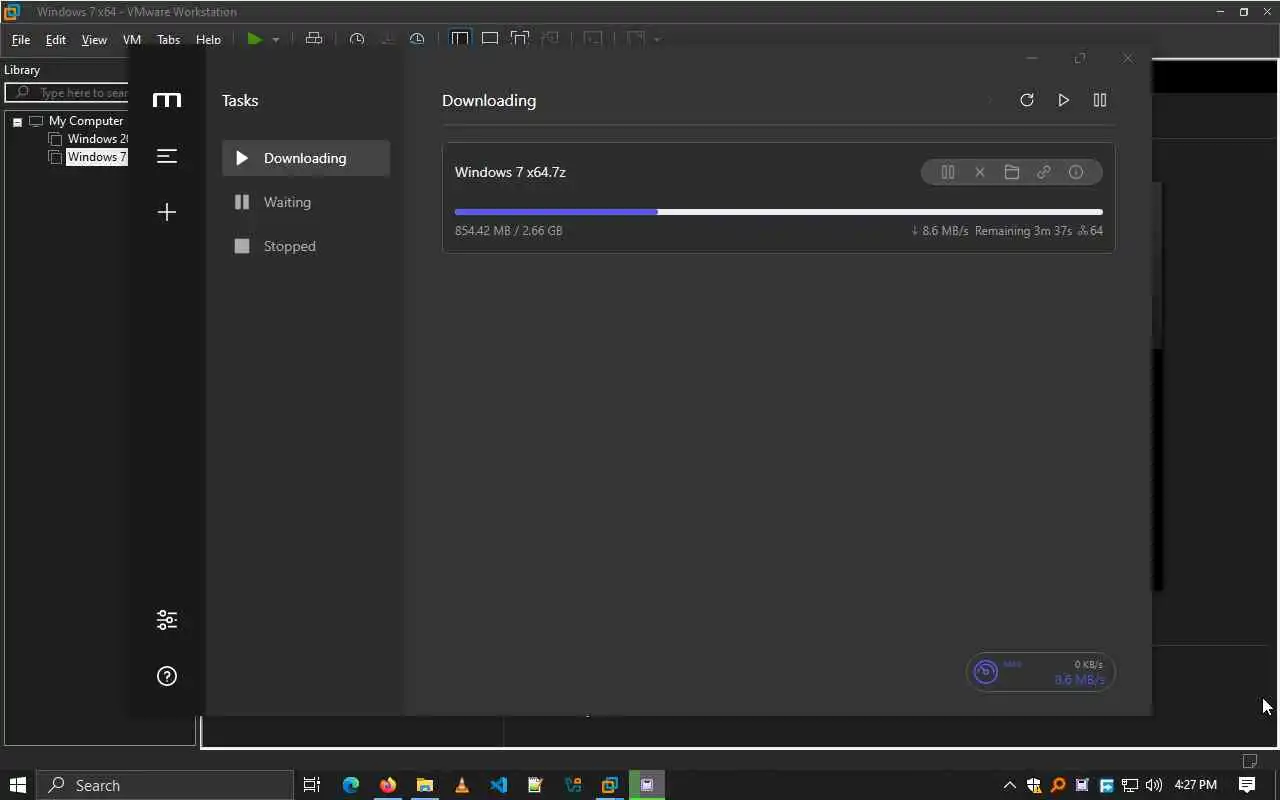Collapse the My Computer tree node
The width and height of the screenshot is (1280, 800).
click(x=17, y=121)
